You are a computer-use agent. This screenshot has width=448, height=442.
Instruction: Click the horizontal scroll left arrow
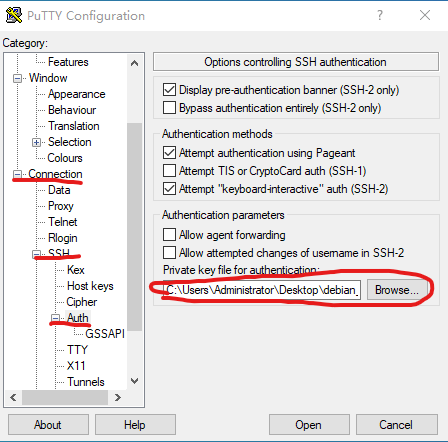pos(13,397)
